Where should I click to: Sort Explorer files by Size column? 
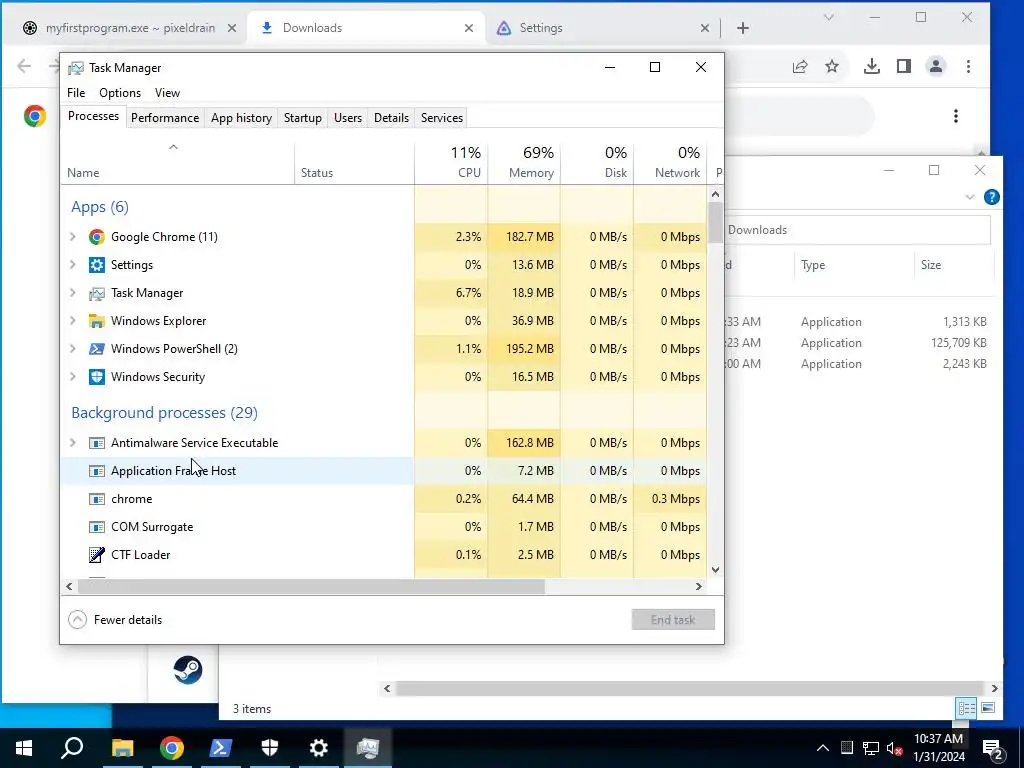click(x=954, y=265)
